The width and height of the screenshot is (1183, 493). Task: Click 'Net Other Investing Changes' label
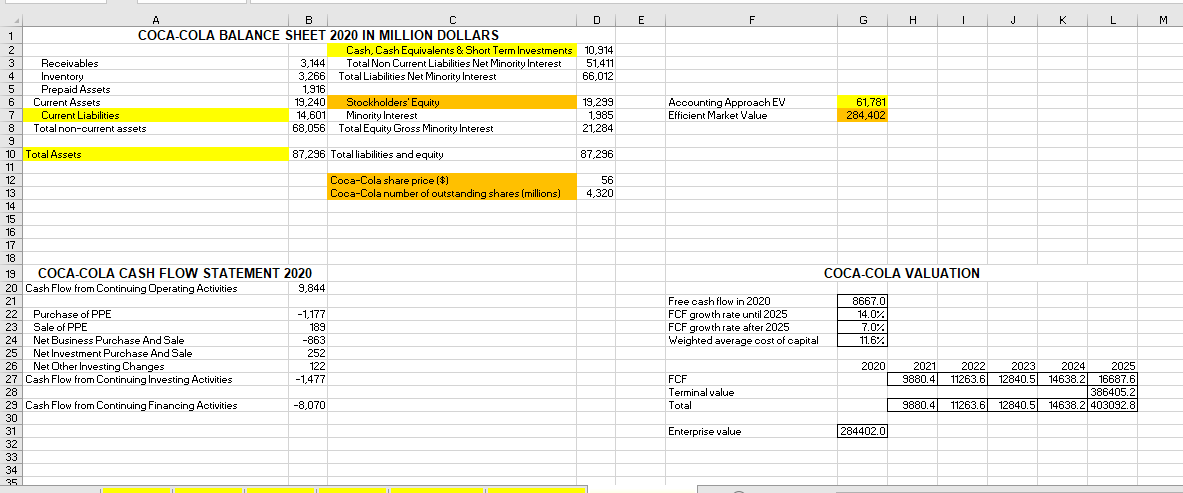(99, 366)
